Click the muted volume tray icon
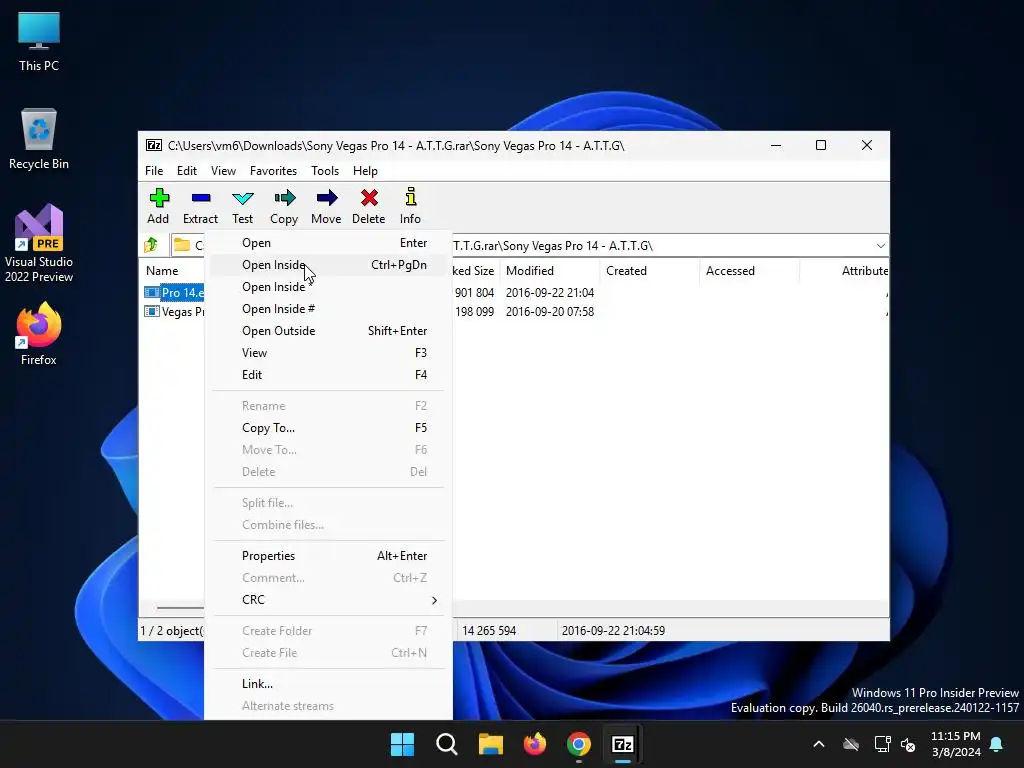 point(908,744)
